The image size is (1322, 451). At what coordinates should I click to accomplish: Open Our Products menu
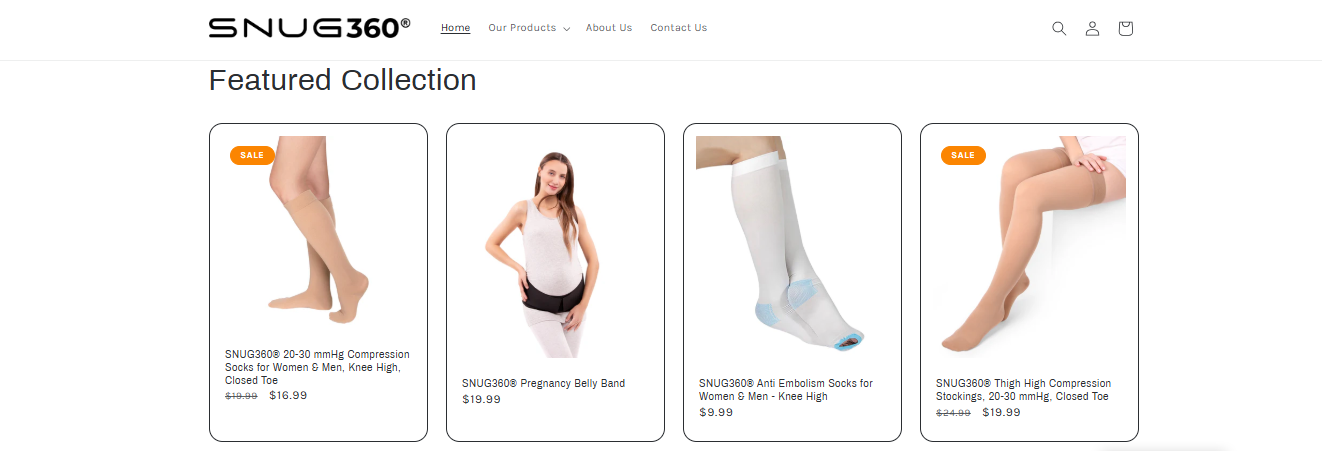pyautogui.click(x=522, y=28)
